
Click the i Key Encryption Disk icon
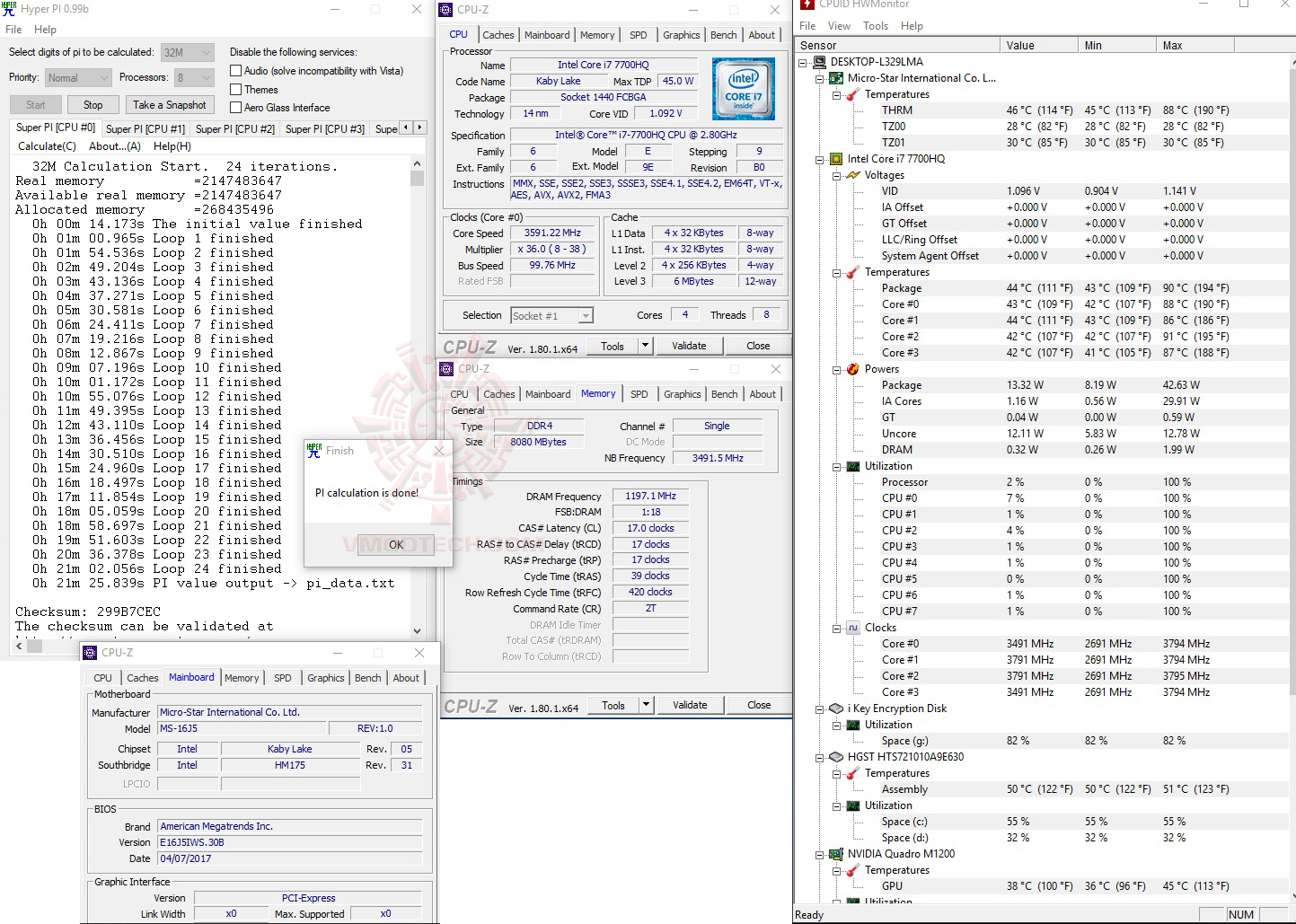tap(835, 708)
